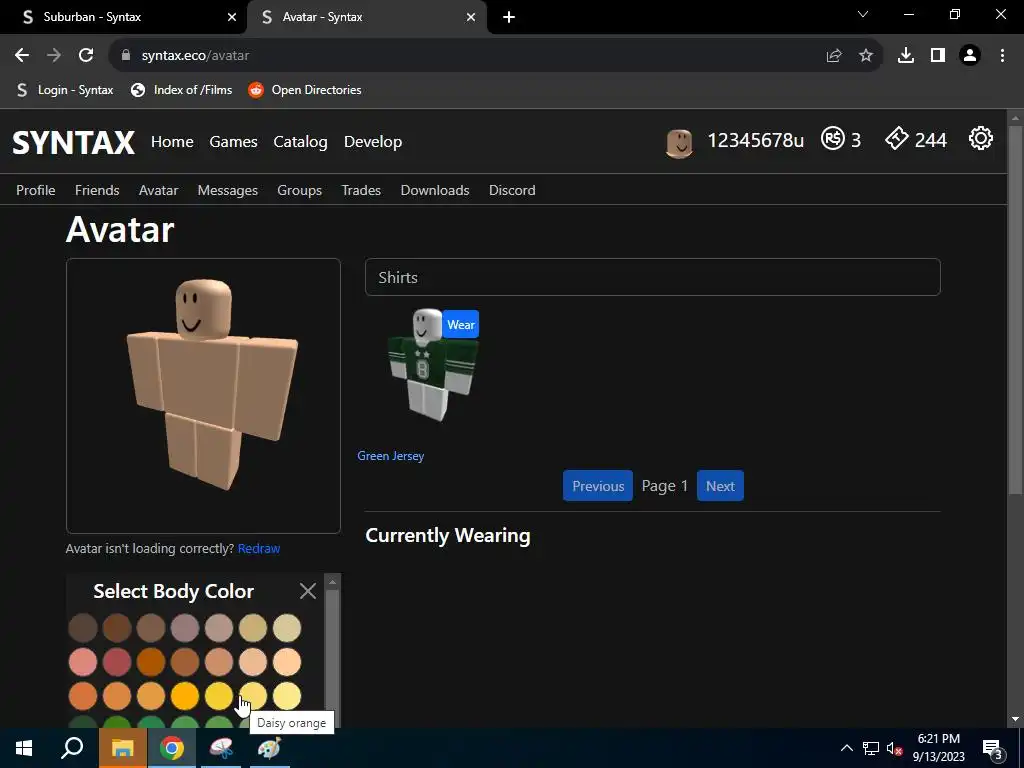This screenshot has height=768, width=1024.
Task: Open Chrome downloads icon
Action: click(906, 56)
